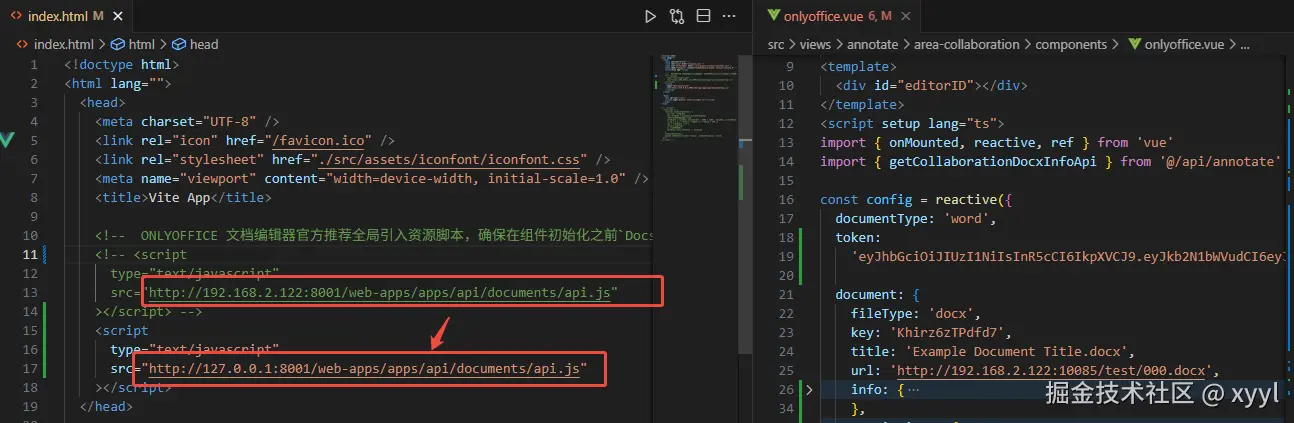Select the html symbol in breadcrumb

(x=141, y=44)
